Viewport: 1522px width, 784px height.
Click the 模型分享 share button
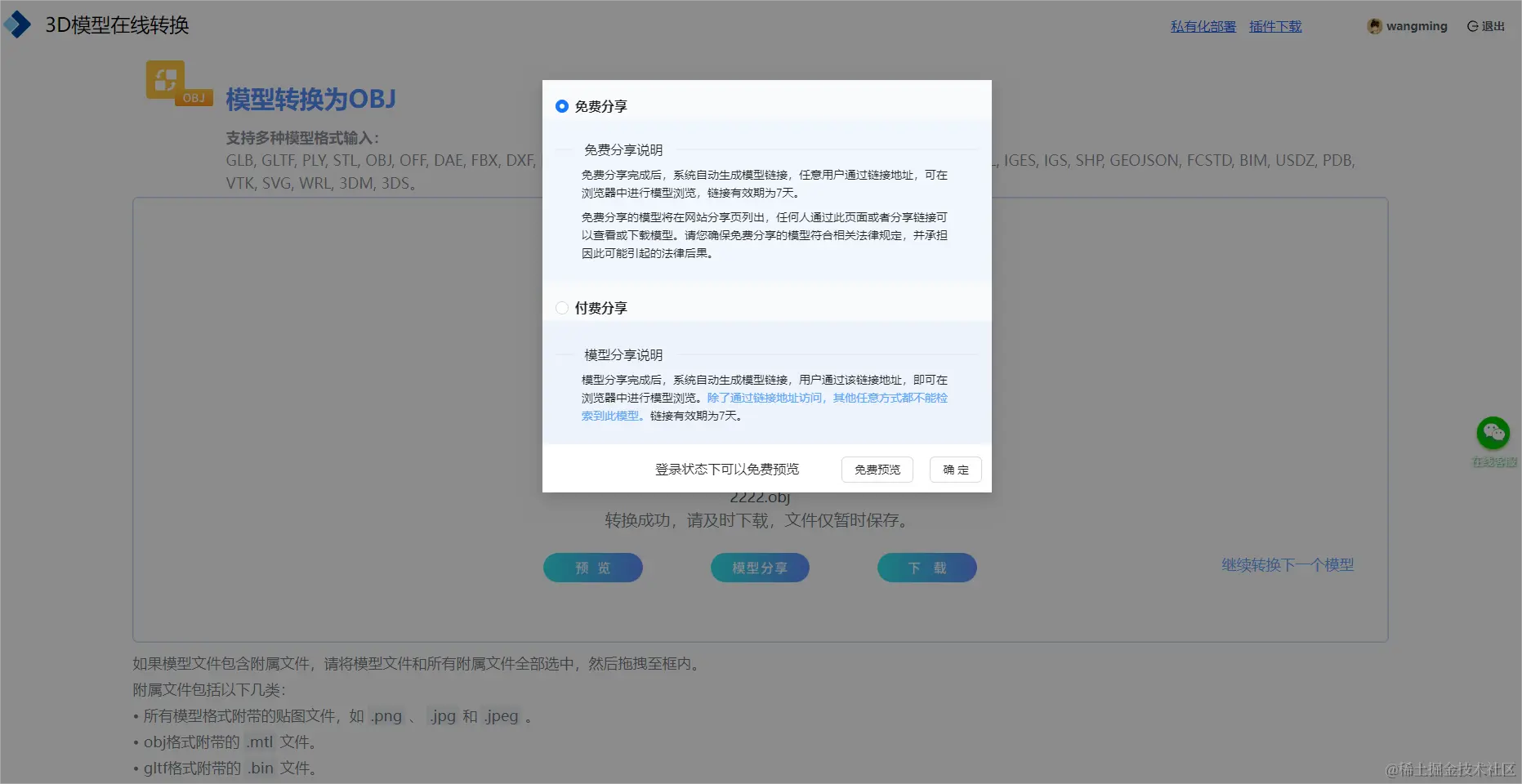click(x=759, y=567)
